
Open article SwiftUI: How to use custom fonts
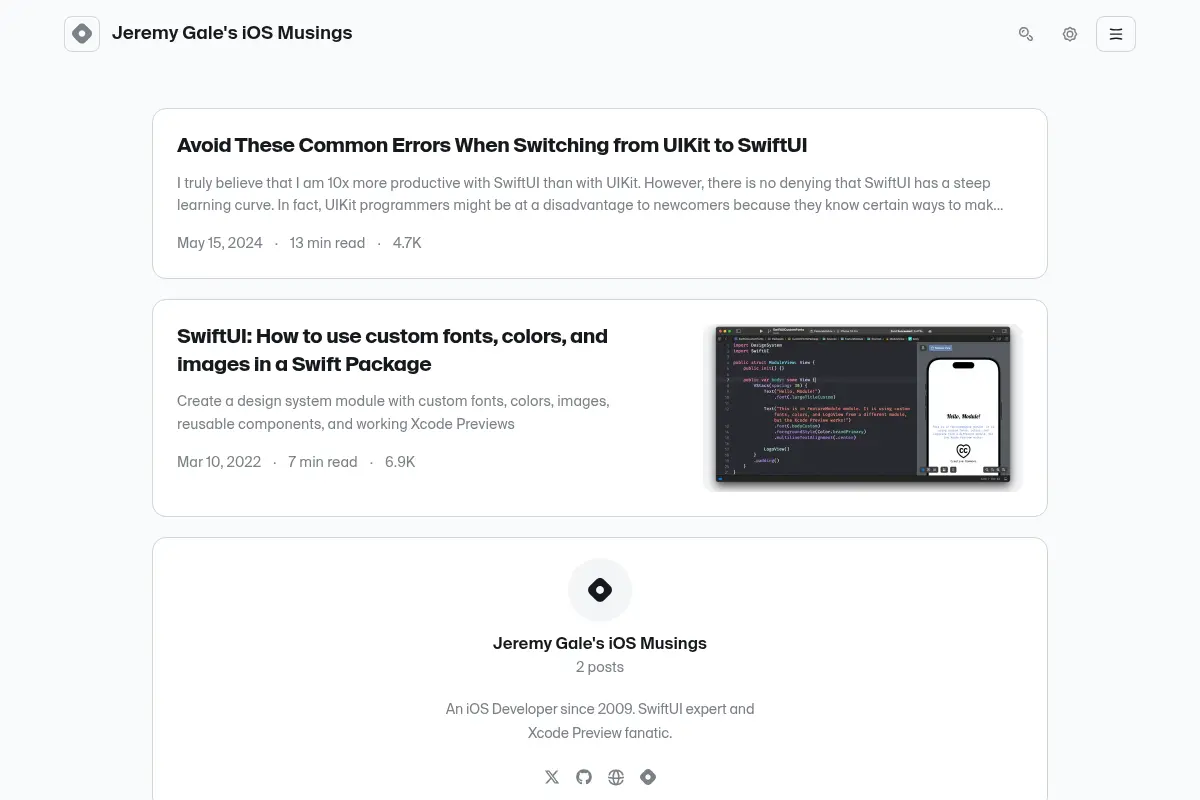click(x=392, y=350)
